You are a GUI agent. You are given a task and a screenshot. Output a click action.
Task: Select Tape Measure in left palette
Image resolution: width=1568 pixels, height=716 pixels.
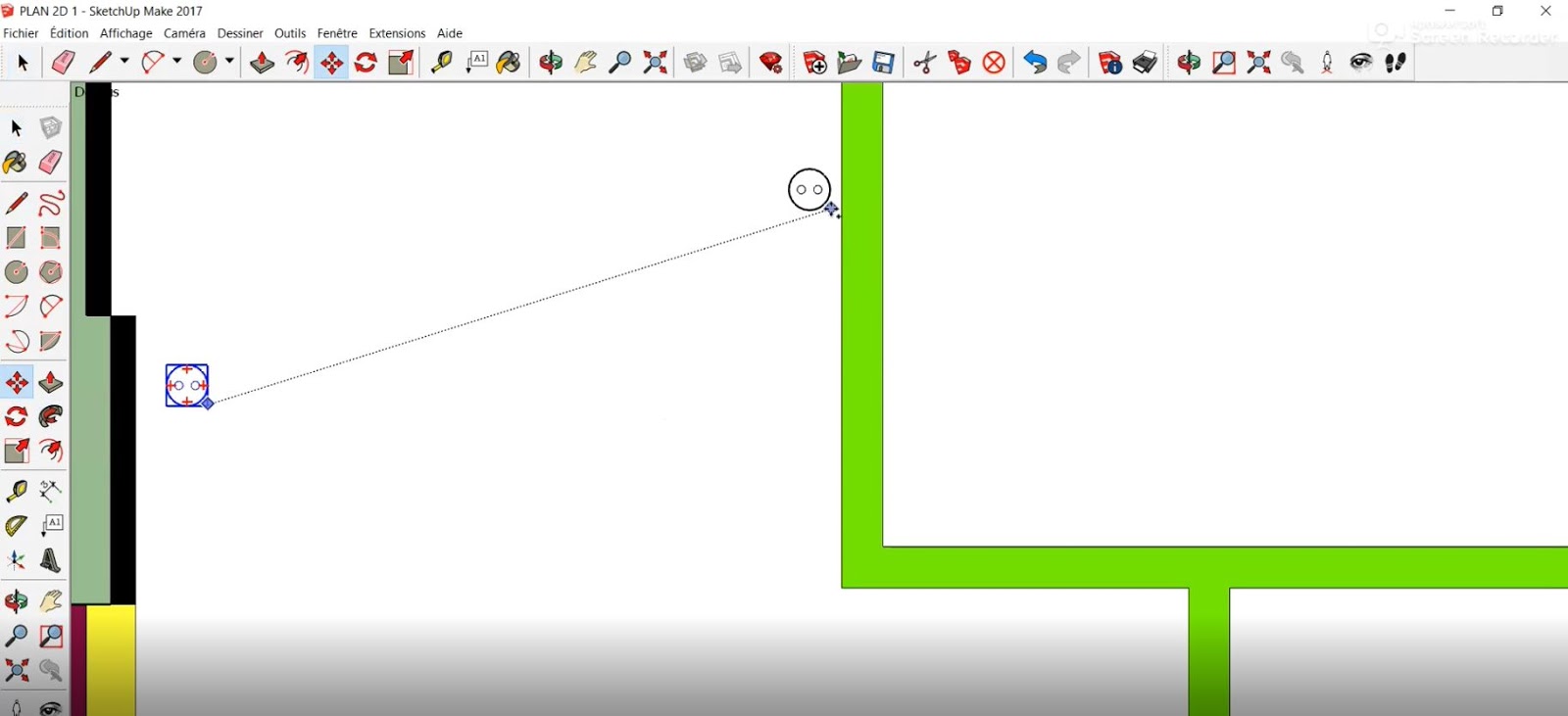pos(17,490)
